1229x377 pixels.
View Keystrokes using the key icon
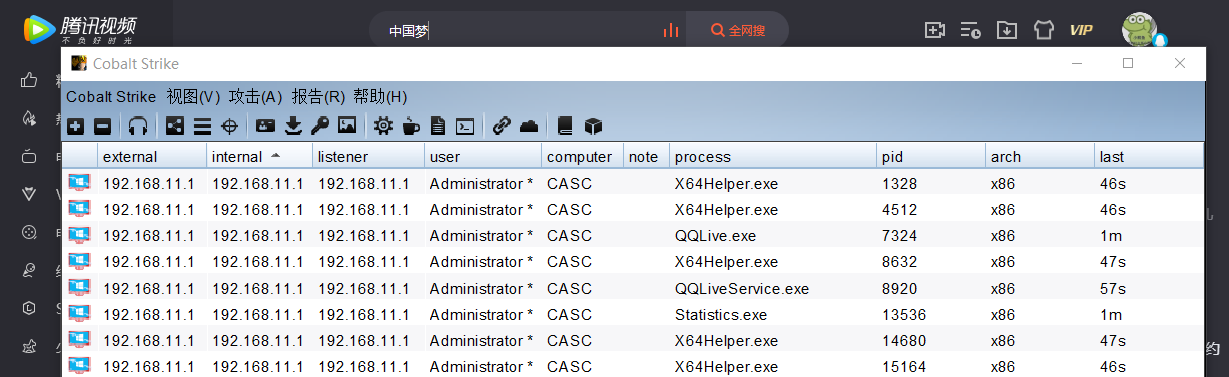tap(320, 126)
